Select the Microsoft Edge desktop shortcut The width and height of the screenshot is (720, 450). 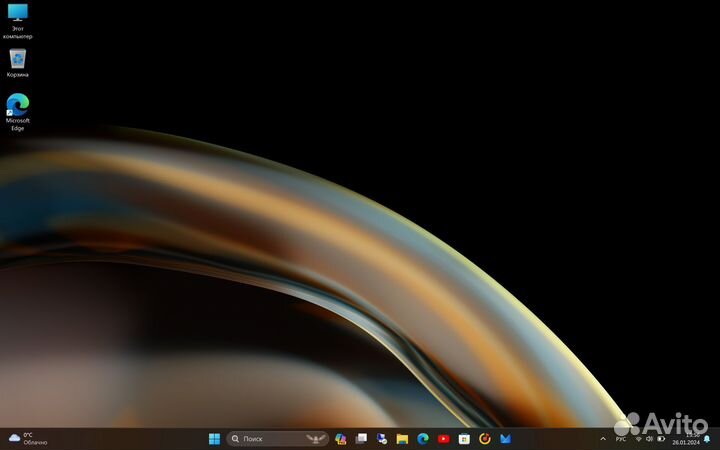click(x=18, y=109)
